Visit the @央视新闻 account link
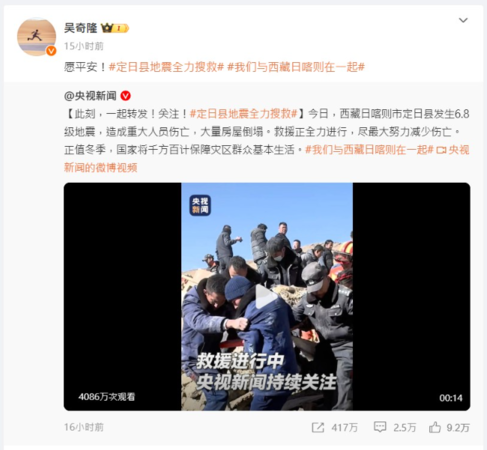 pyautogui.click(x=90, y=96)
